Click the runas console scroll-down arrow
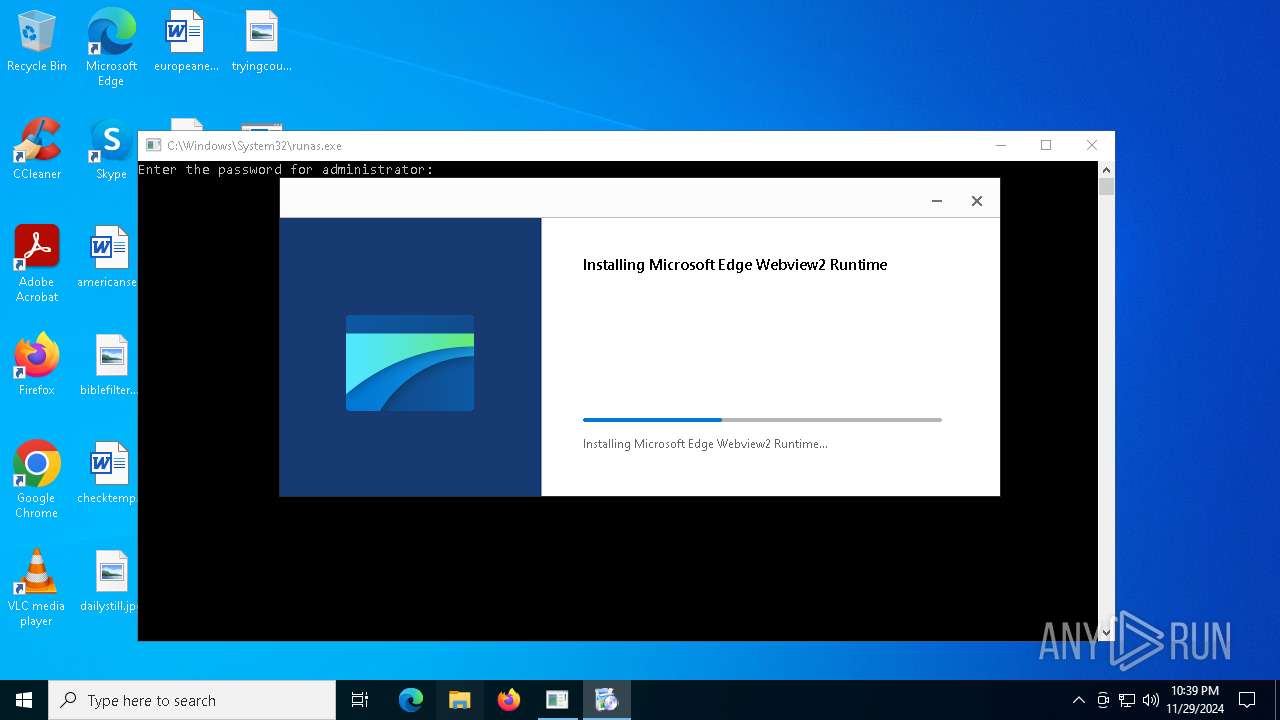This screenshot has width=1280, height=720. [x=1106, y=632]
